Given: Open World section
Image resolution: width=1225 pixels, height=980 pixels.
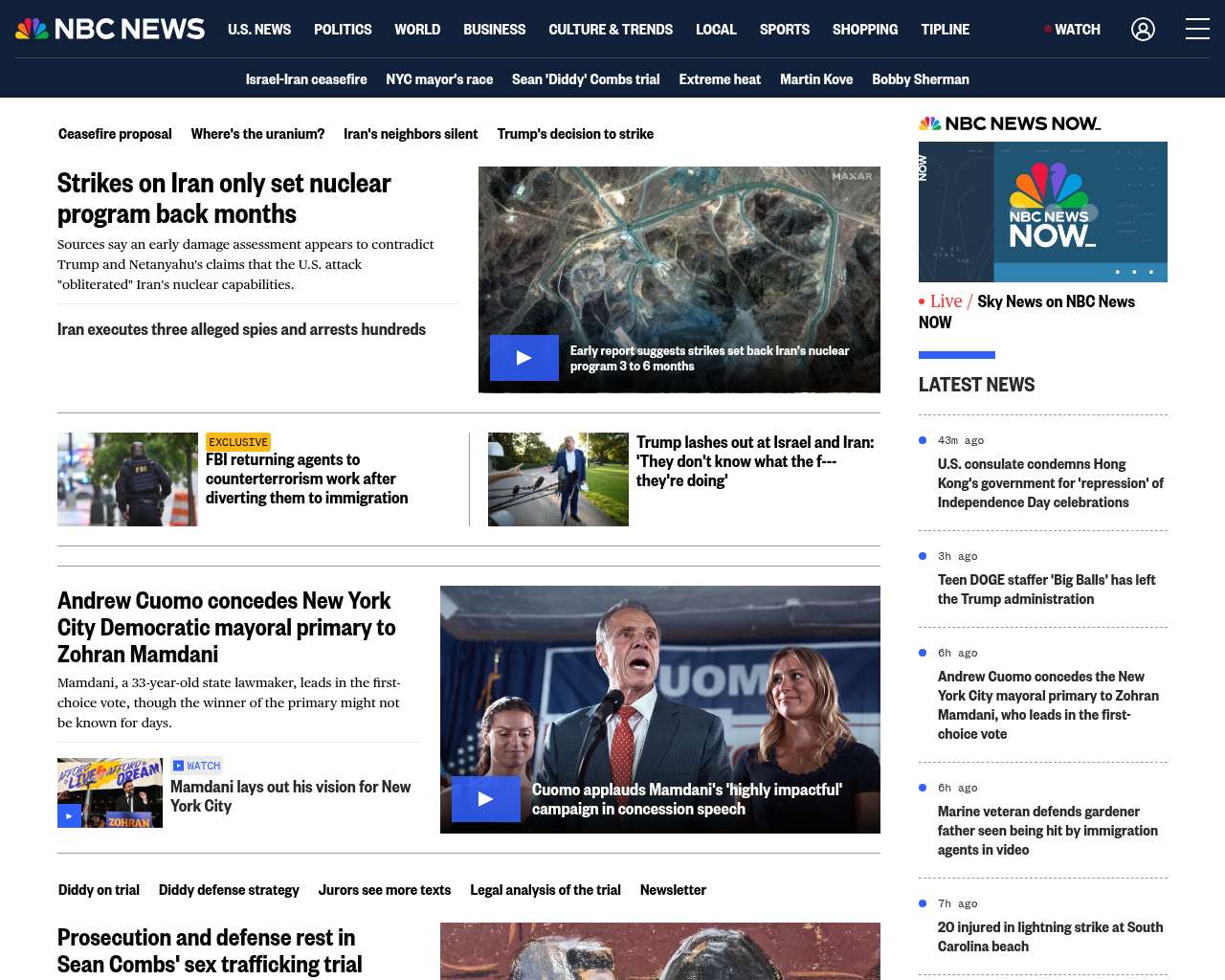Looking at the screenshot, I should [x=417, y=30].
